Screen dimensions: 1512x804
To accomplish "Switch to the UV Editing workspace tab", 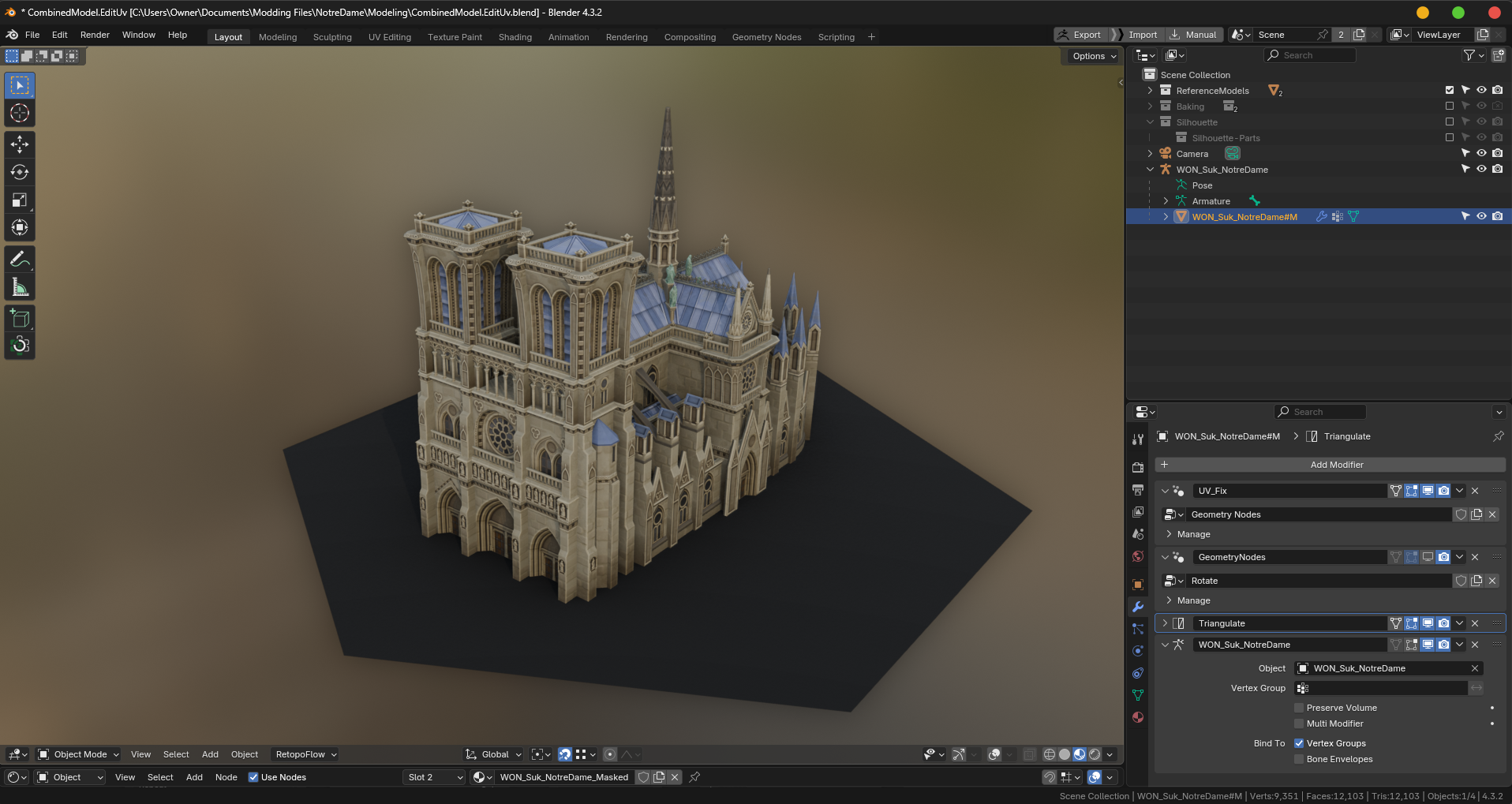I will point(390,37).
